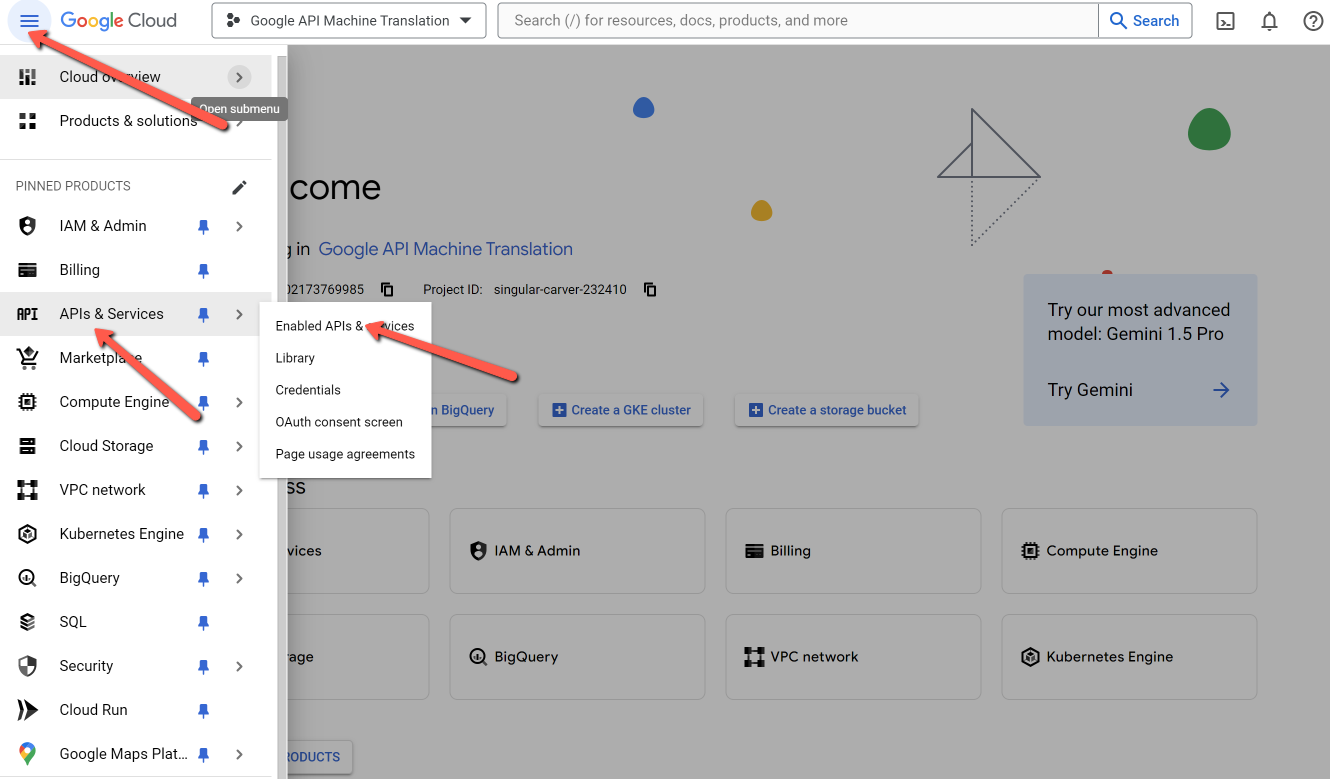This screenshot has width=1330, height=779.
Task: Click the Kubernetes Engine icon in sidebar
Action: (x=28, y=534)
